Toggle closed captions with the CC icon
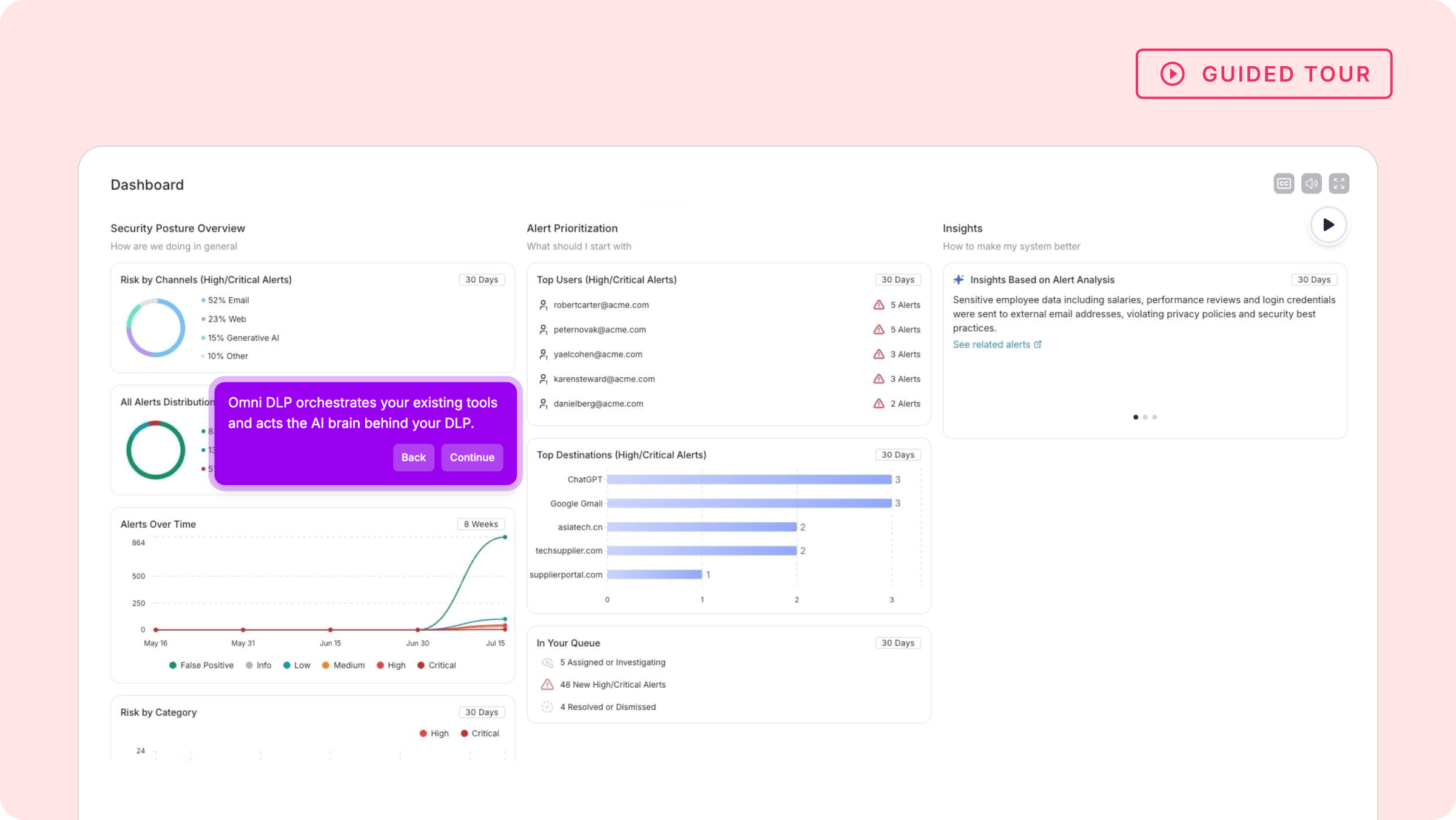This screenshot has width=1456, height=820. tap(1284, 183)
